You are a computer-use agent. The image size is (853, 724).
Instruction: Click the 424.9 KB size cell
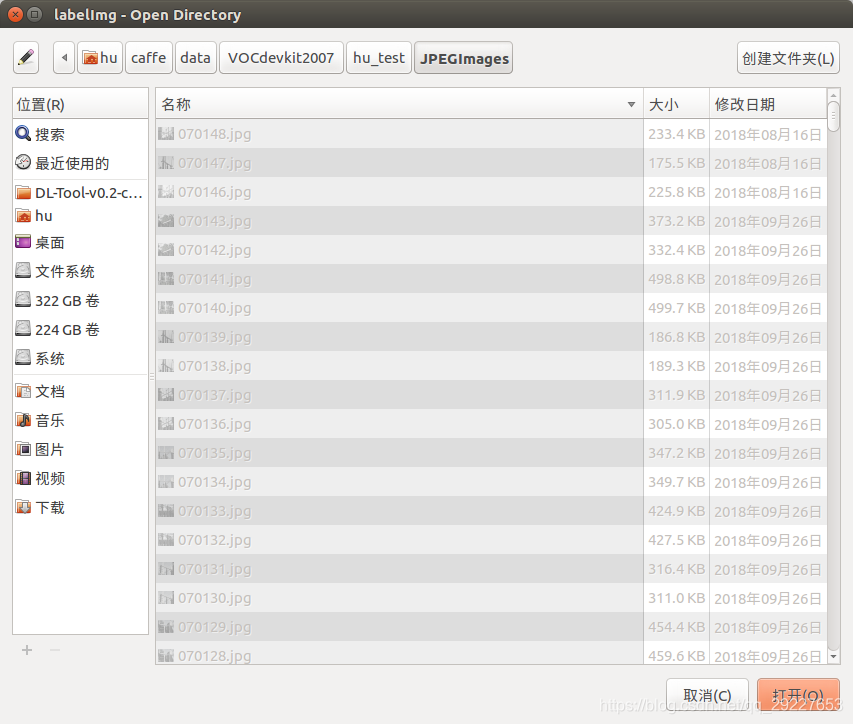point(676,511)
